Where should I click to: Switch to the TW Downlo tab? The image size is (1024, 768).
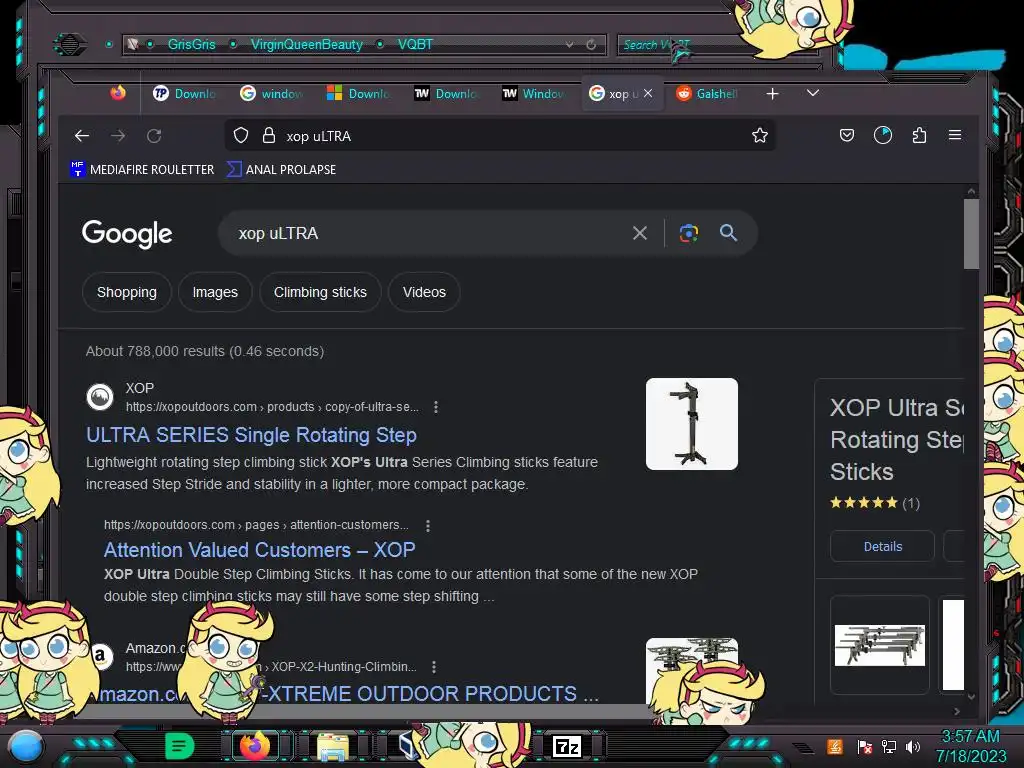[445, 93]
